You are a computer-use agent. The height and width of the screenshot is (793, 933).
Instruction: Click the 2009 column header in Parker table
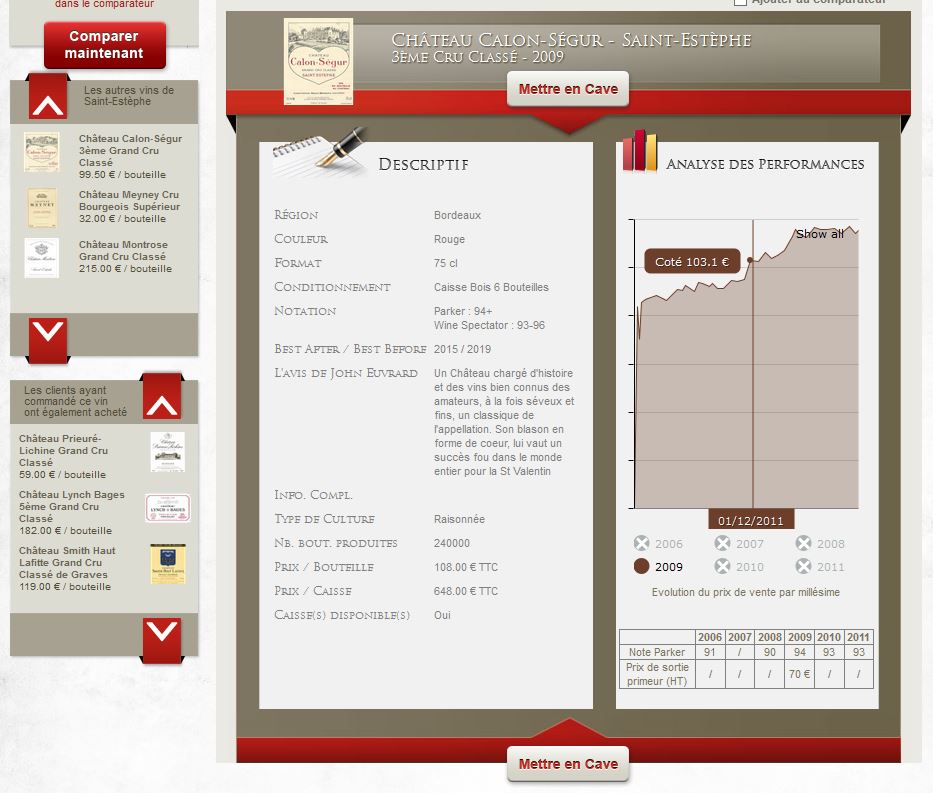(x=800, y=637)
